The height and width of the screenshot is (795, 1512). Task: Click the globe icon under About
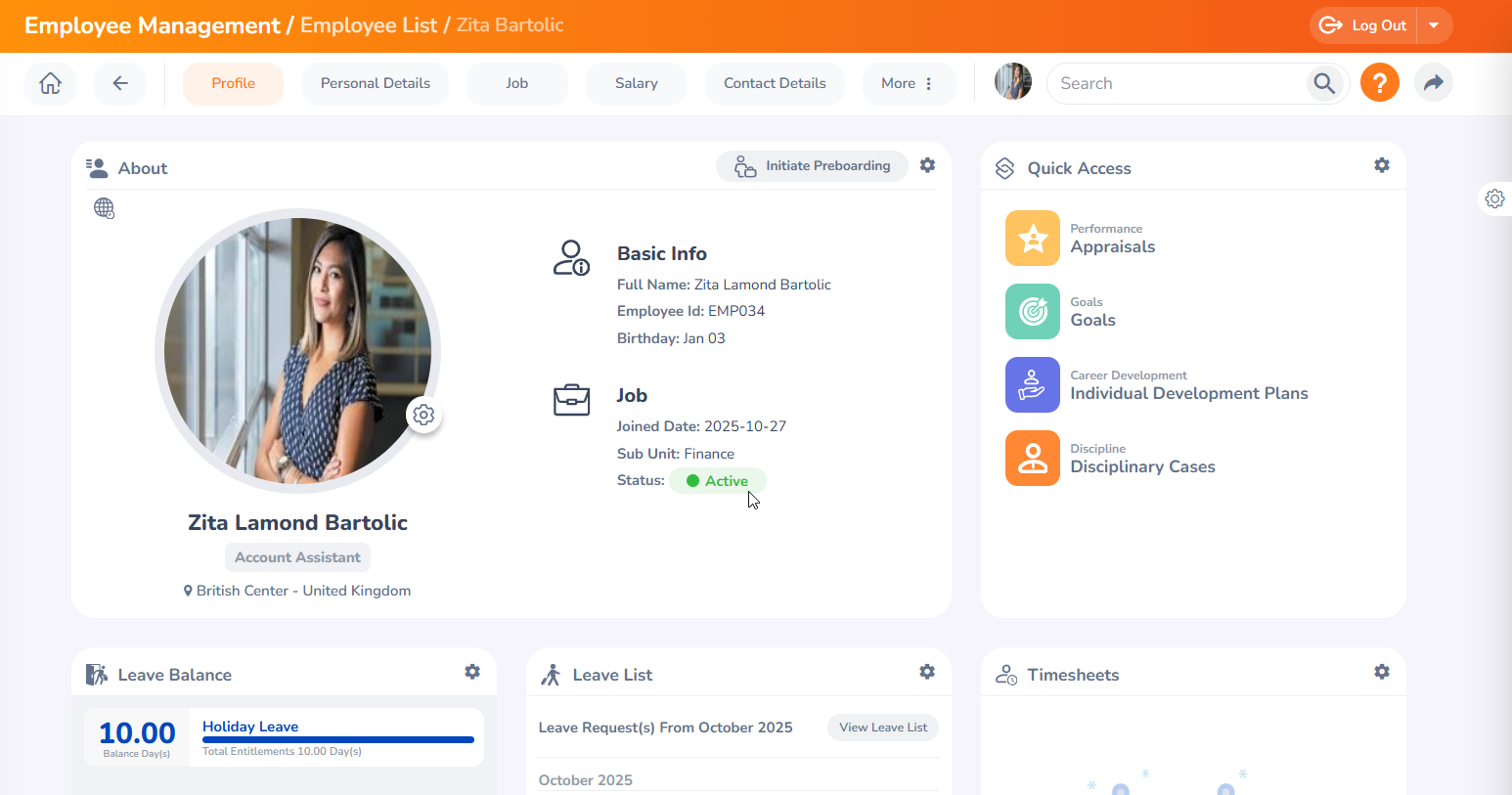pyautogui.click(x=104, y=208)
